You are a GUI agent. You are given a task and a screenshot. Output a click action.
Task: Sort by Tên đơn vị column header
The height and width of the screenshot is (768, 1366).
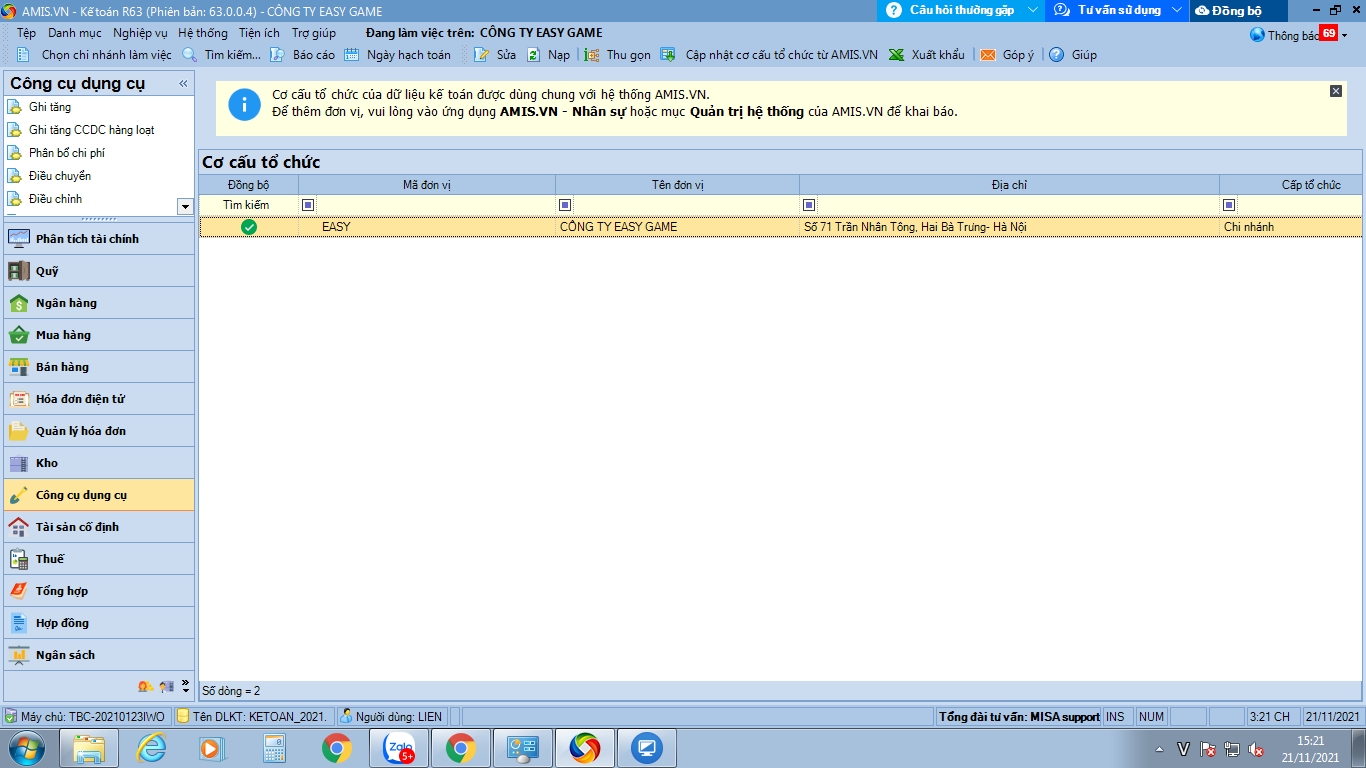(x=678, y=185)
